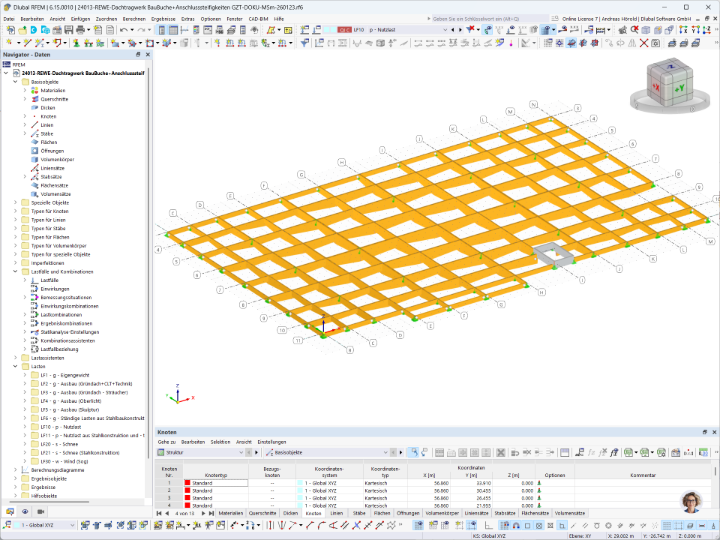This screenshot has width=720, height=540.
Task: Collapse the Basisobjekte tree folder
Action: pos(15,82)
